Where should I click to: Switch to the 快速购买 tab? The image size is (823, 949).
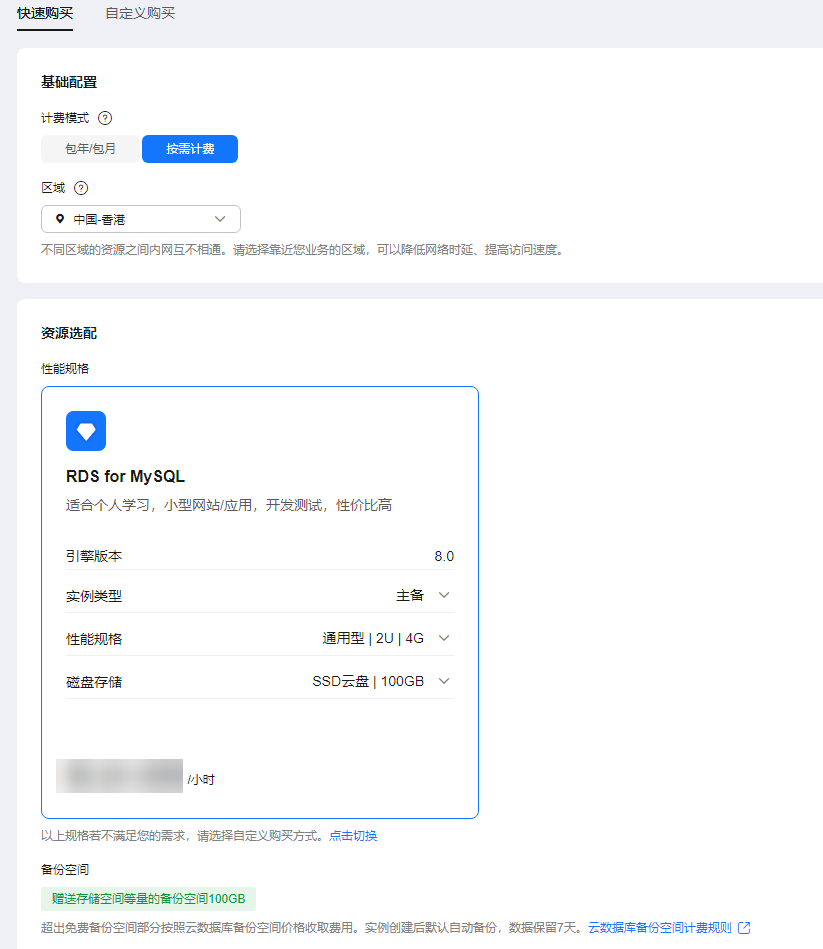click(45, 13)
